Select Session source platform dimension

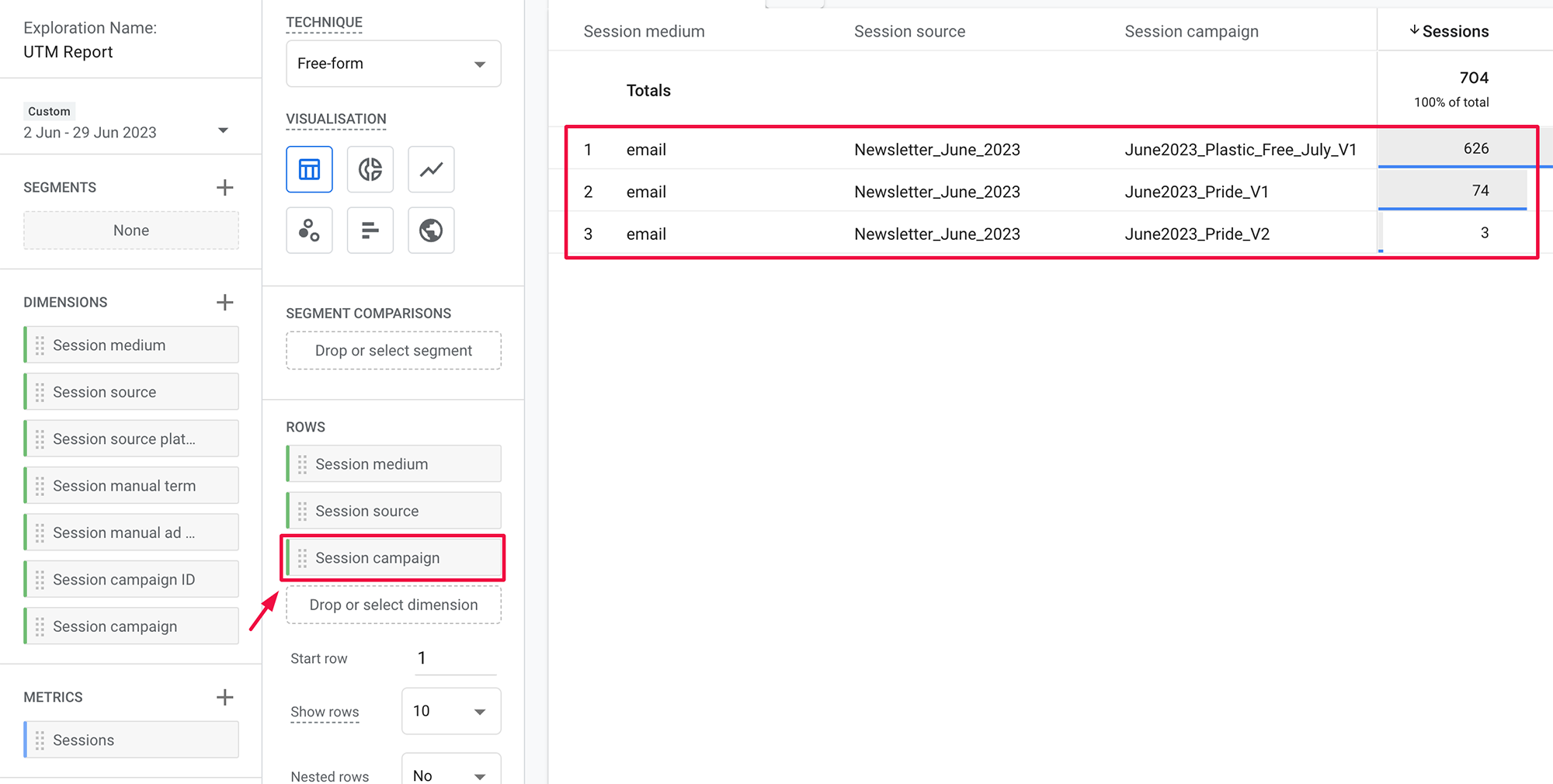tap(131, 439)
